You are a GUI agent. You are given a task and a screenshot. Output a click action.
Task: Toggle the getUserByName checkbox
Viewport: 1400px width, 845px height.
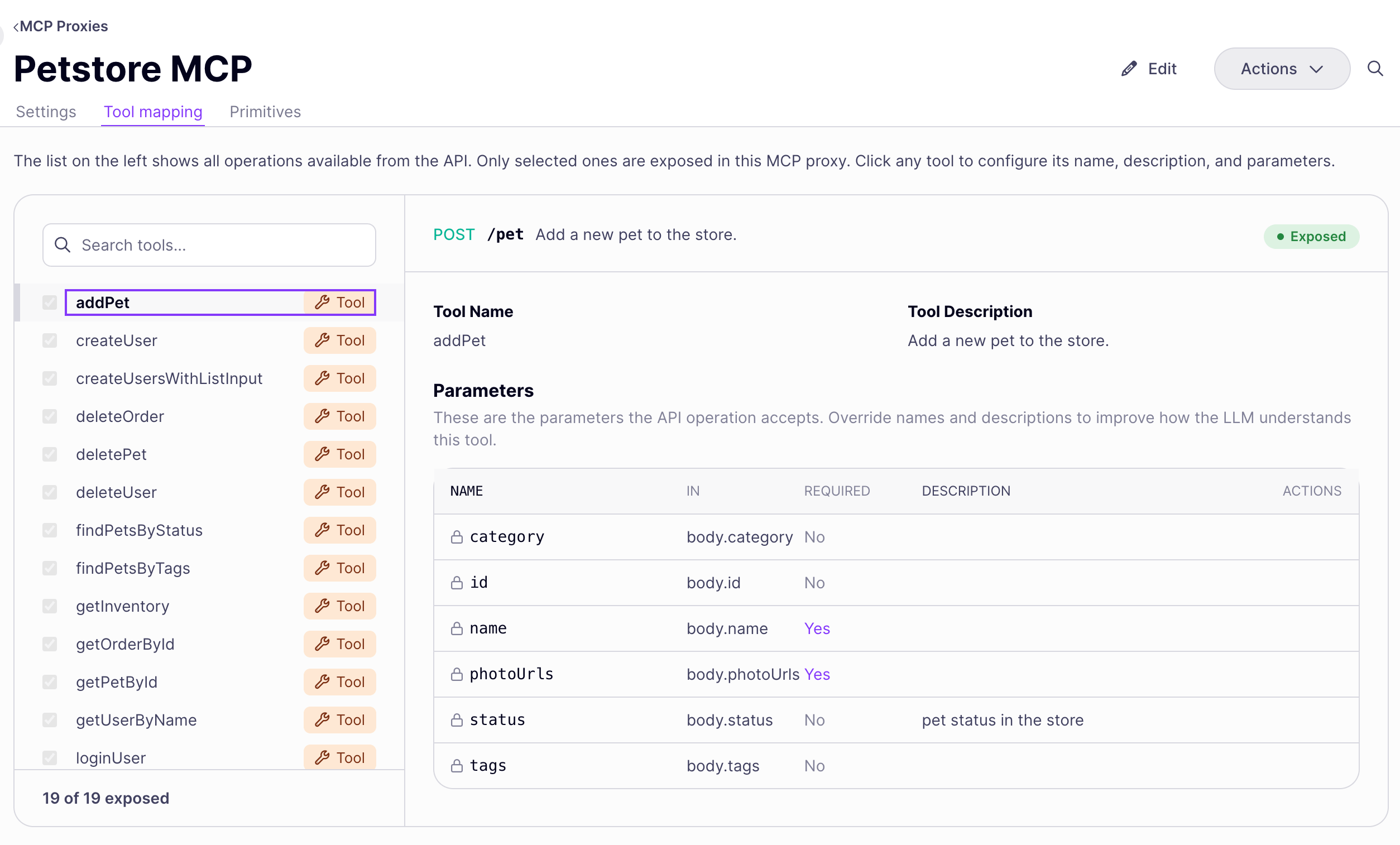[x=50, y=720]
